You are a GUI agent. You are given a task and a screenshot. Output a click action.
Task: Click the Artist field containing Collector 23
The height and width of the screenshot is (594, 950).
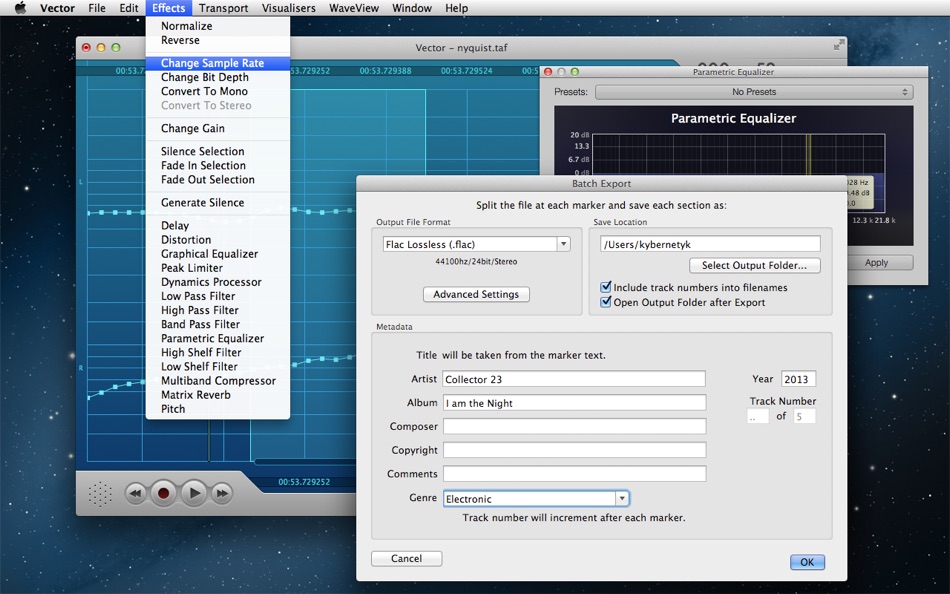[574, 379]
